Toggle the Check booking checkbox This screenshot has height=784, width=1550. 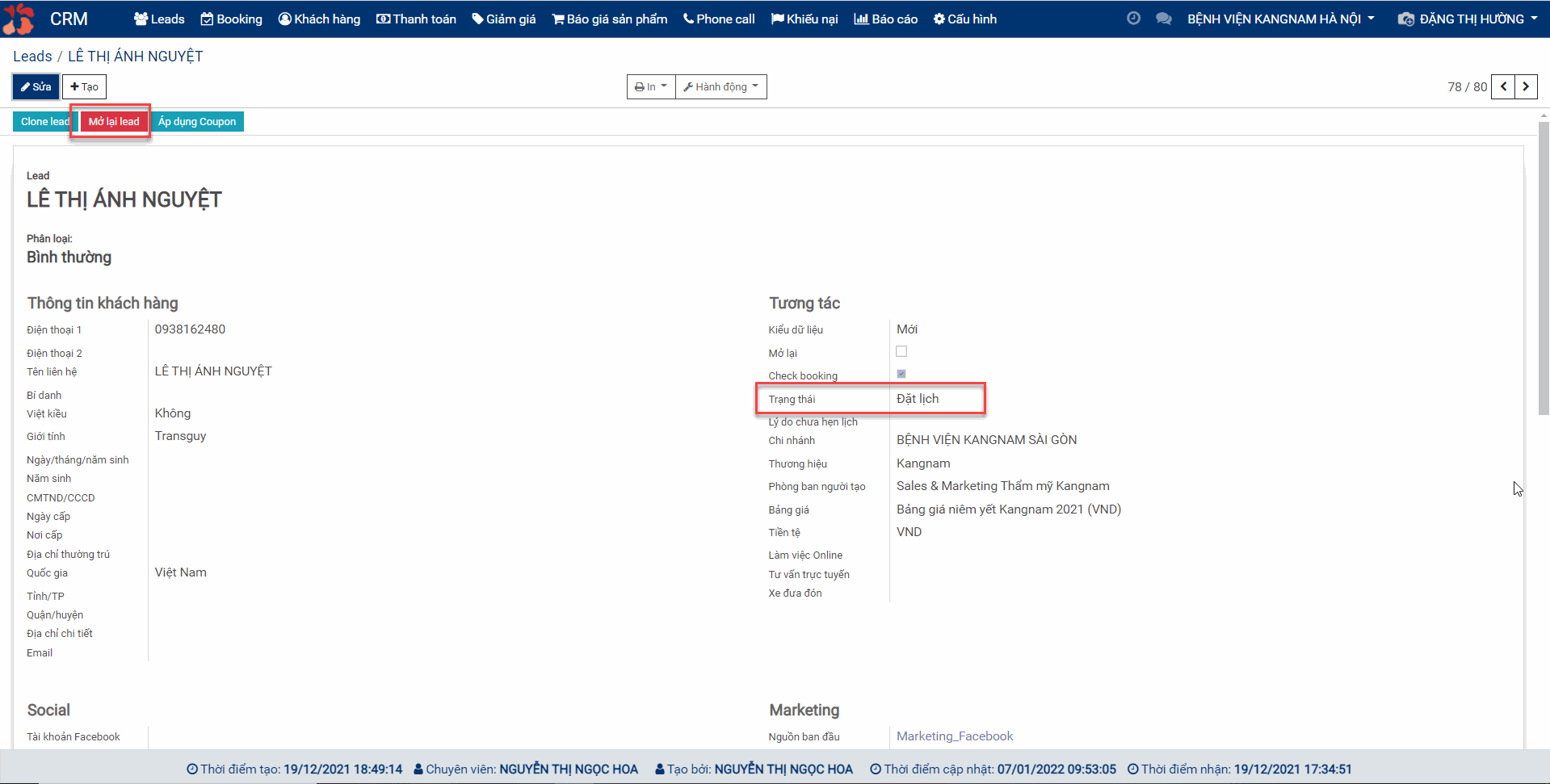901,374
